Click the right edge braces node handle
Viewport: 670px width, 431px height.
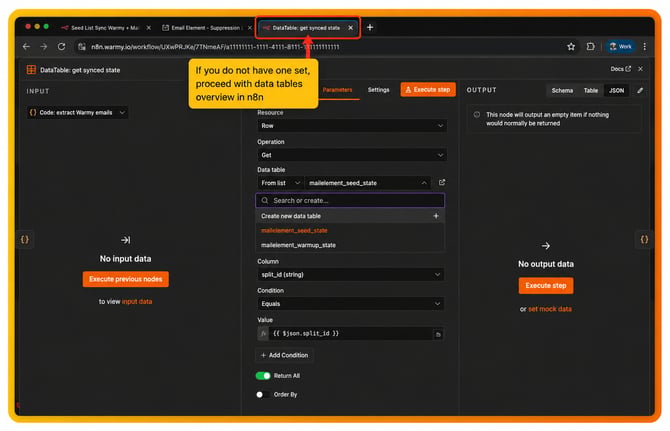(644, 239)
